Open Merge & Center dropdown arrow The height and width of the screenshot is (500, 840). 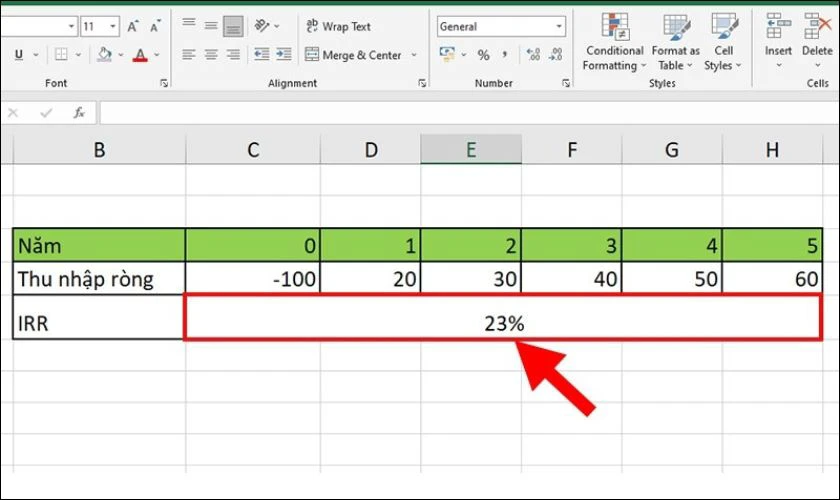(414, 55)
